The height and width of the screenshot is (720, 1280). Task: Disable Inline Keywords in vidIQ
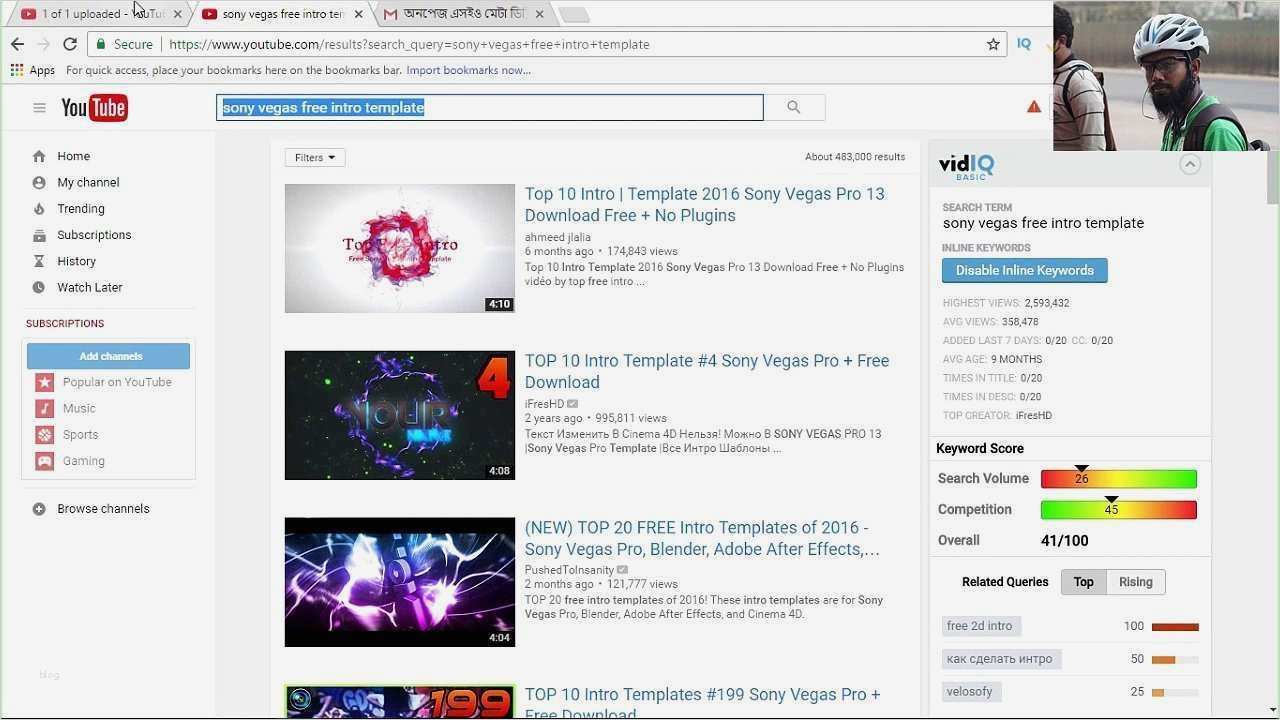click(x=1024, y=270)
